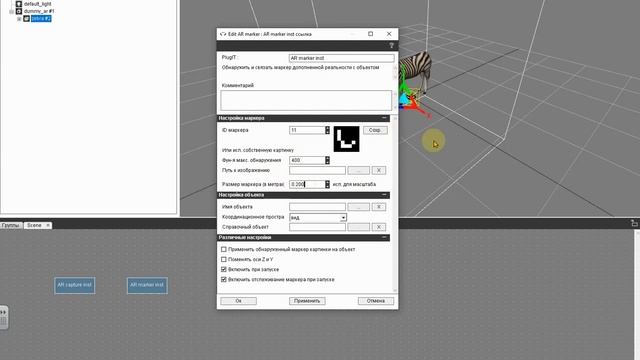Click the PlugIT name input field
The height and width of the screenshot is (360, 640).
(x=341, y=58)
